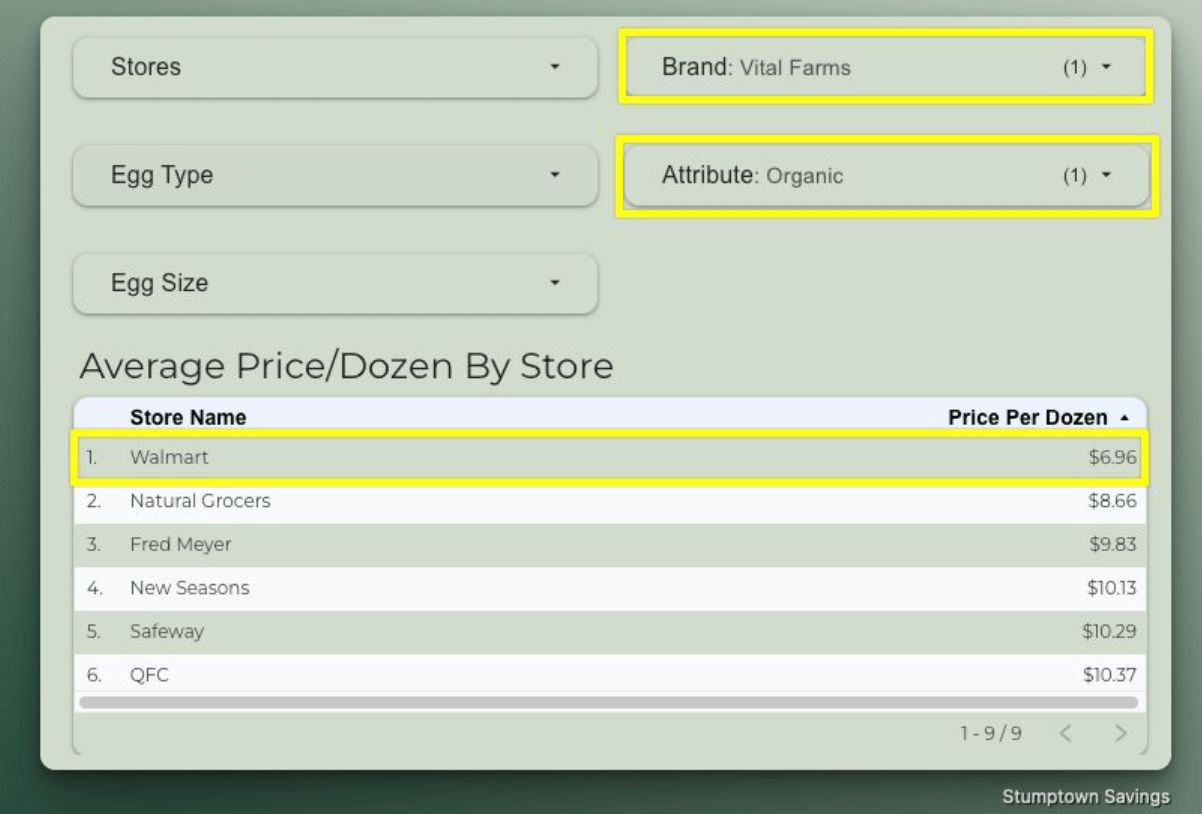Viewport: 1202px width, 814px height.
Task: Click the arrow next to Attribute count
Action: pos(1105,176)
